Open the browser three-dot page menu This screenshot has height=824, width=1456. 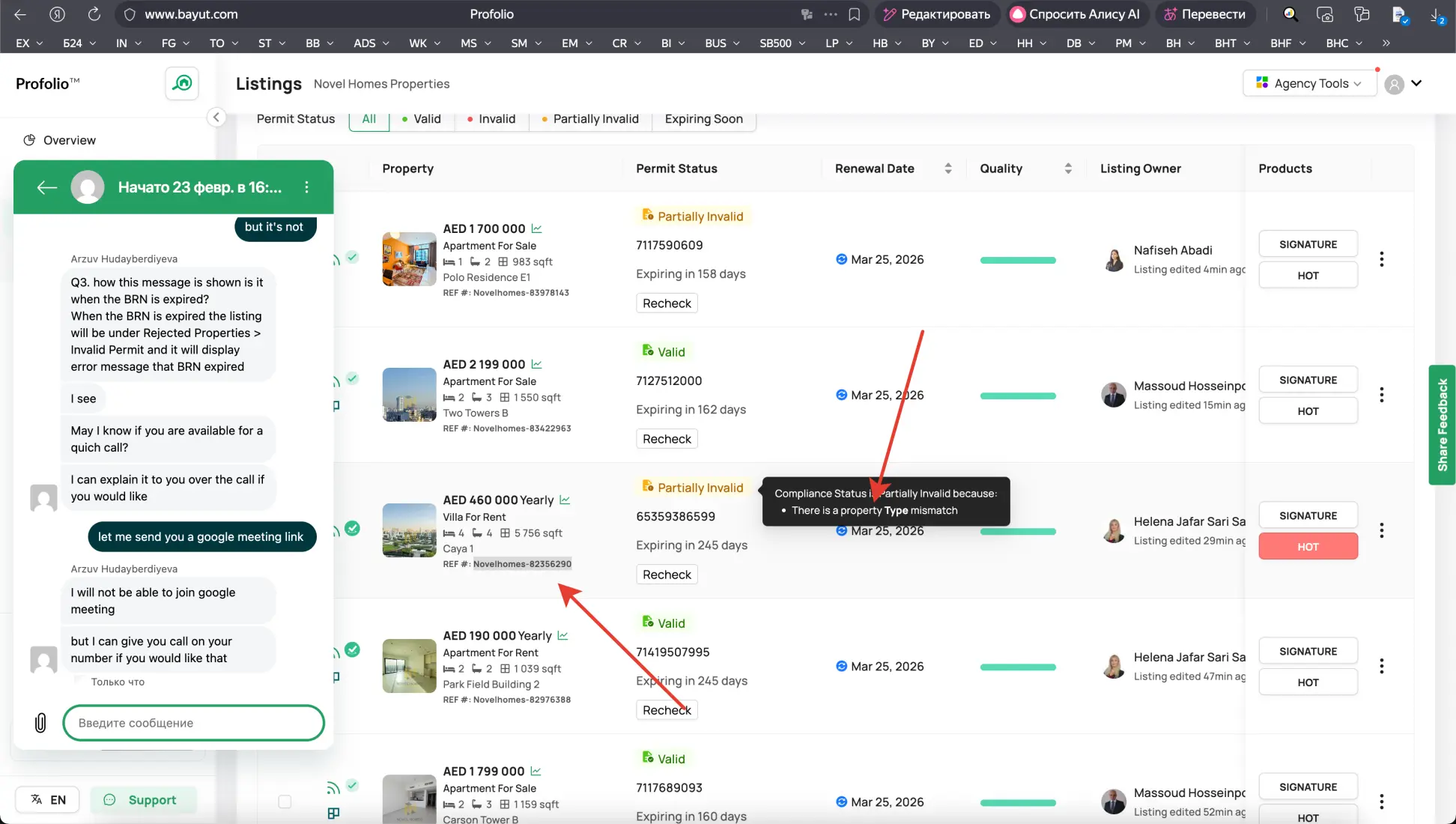click(831, 14)
